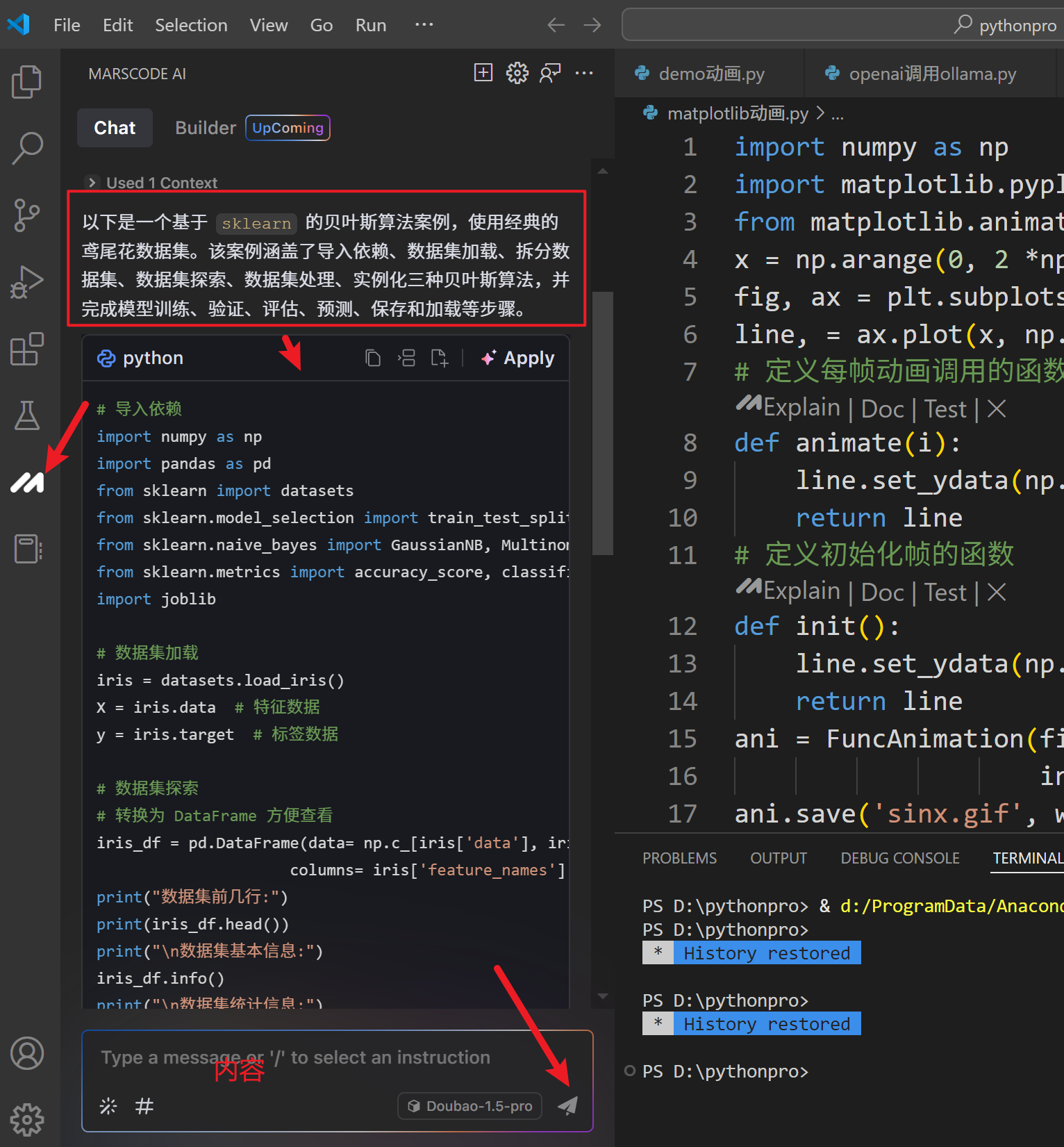This screenshot has width=1064, height=1147.
Task: Open the pythonpro command center search
Action: (842, 25)
